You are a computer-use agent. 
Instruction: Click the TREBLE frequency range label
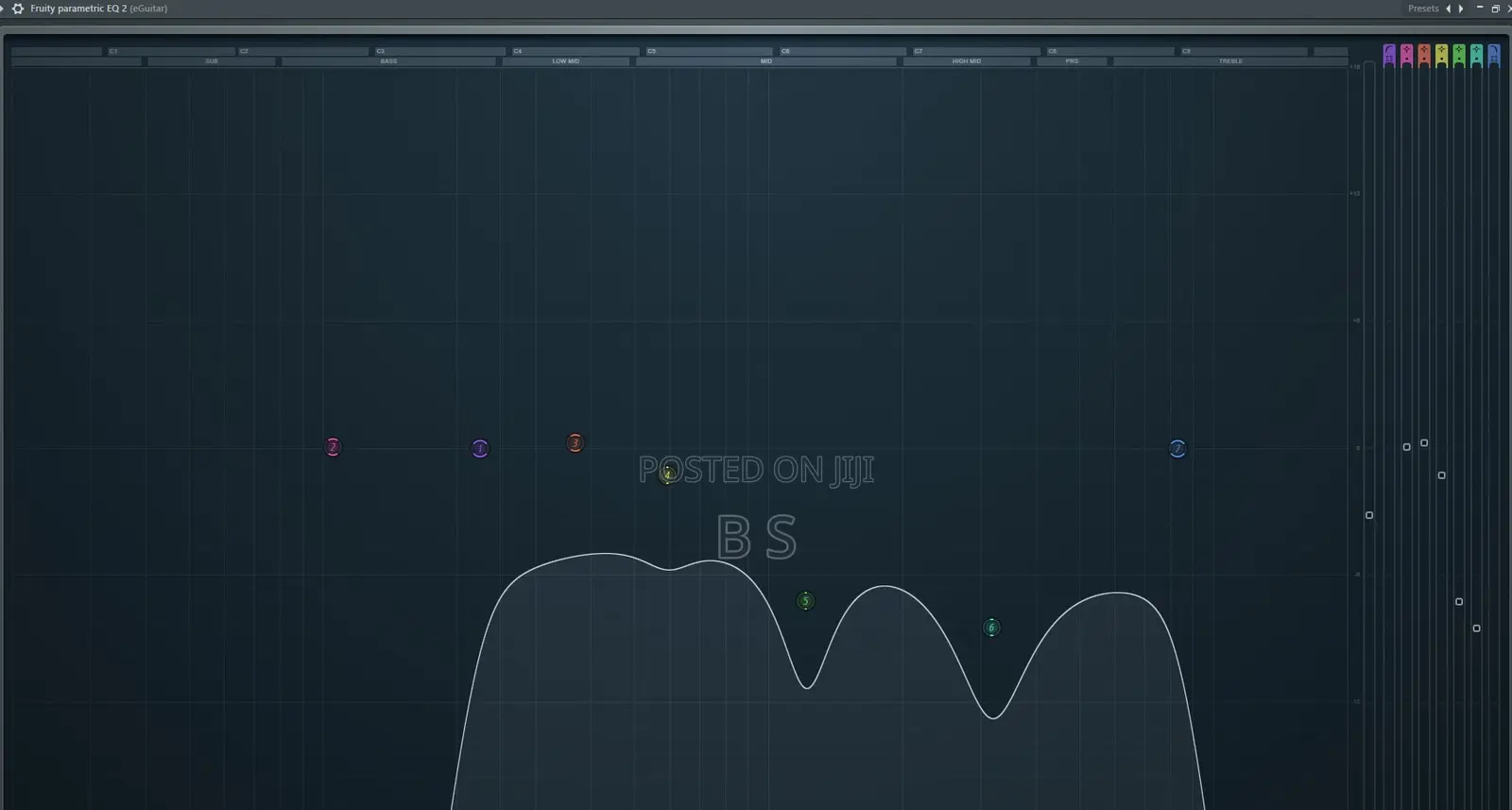point(1230,61)
